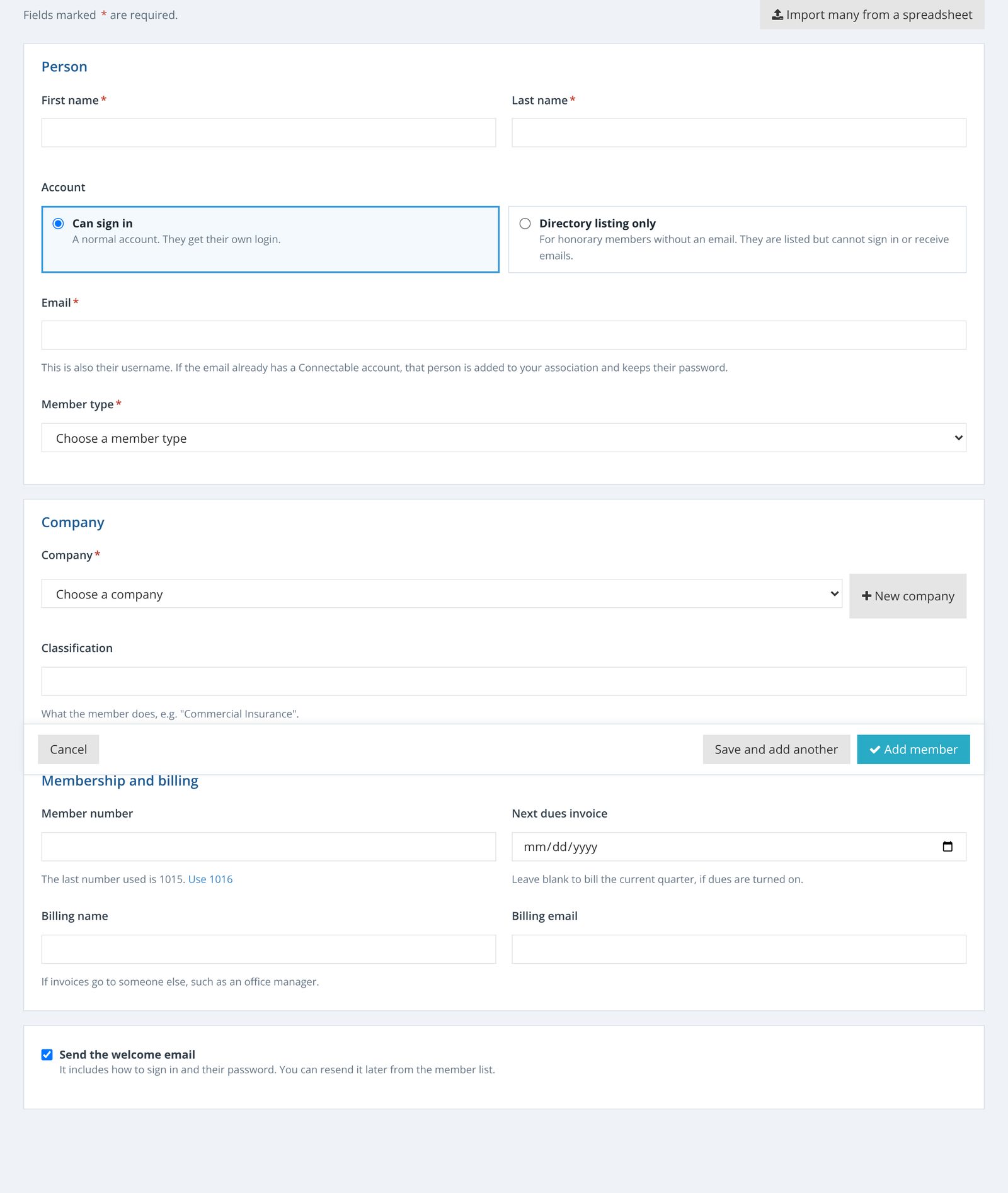Click the New company button
This screenshot has height=1193, width=1008.
908,596
